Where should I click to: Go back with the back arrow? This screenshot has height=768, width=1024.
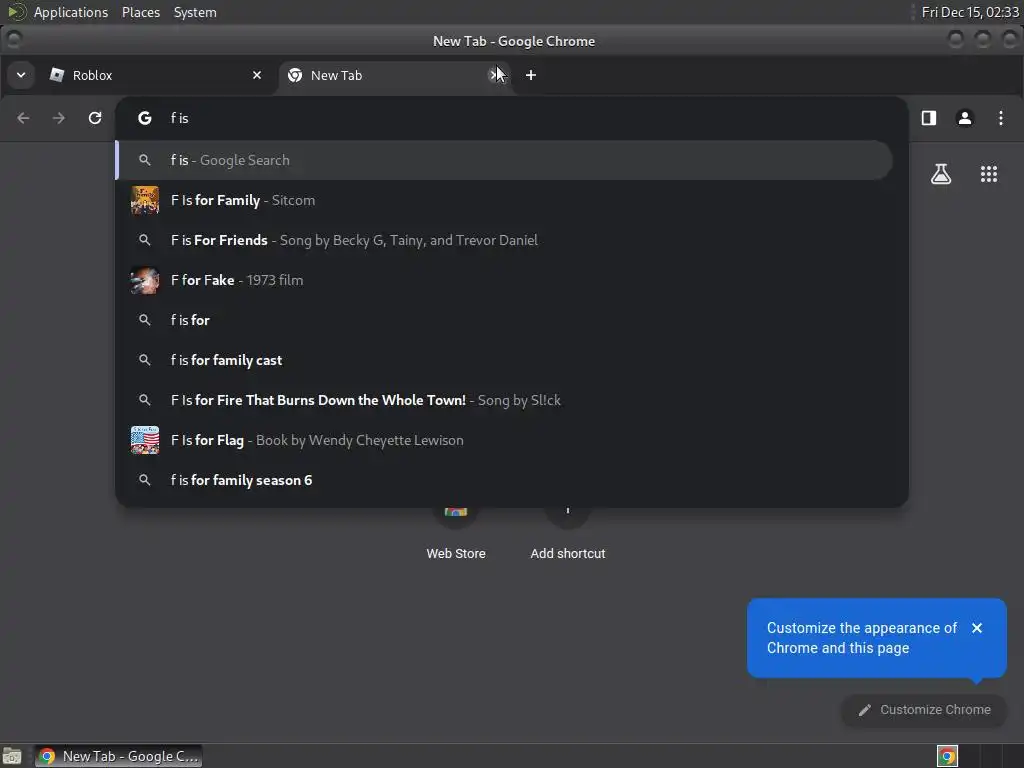point(24,118)
